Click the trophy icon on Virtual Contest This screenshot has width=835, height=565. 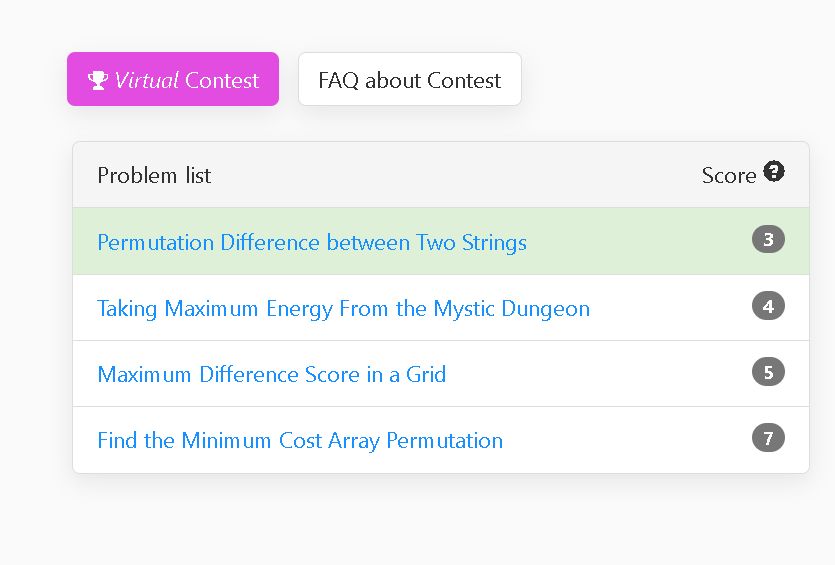click(x=97, y=80)
